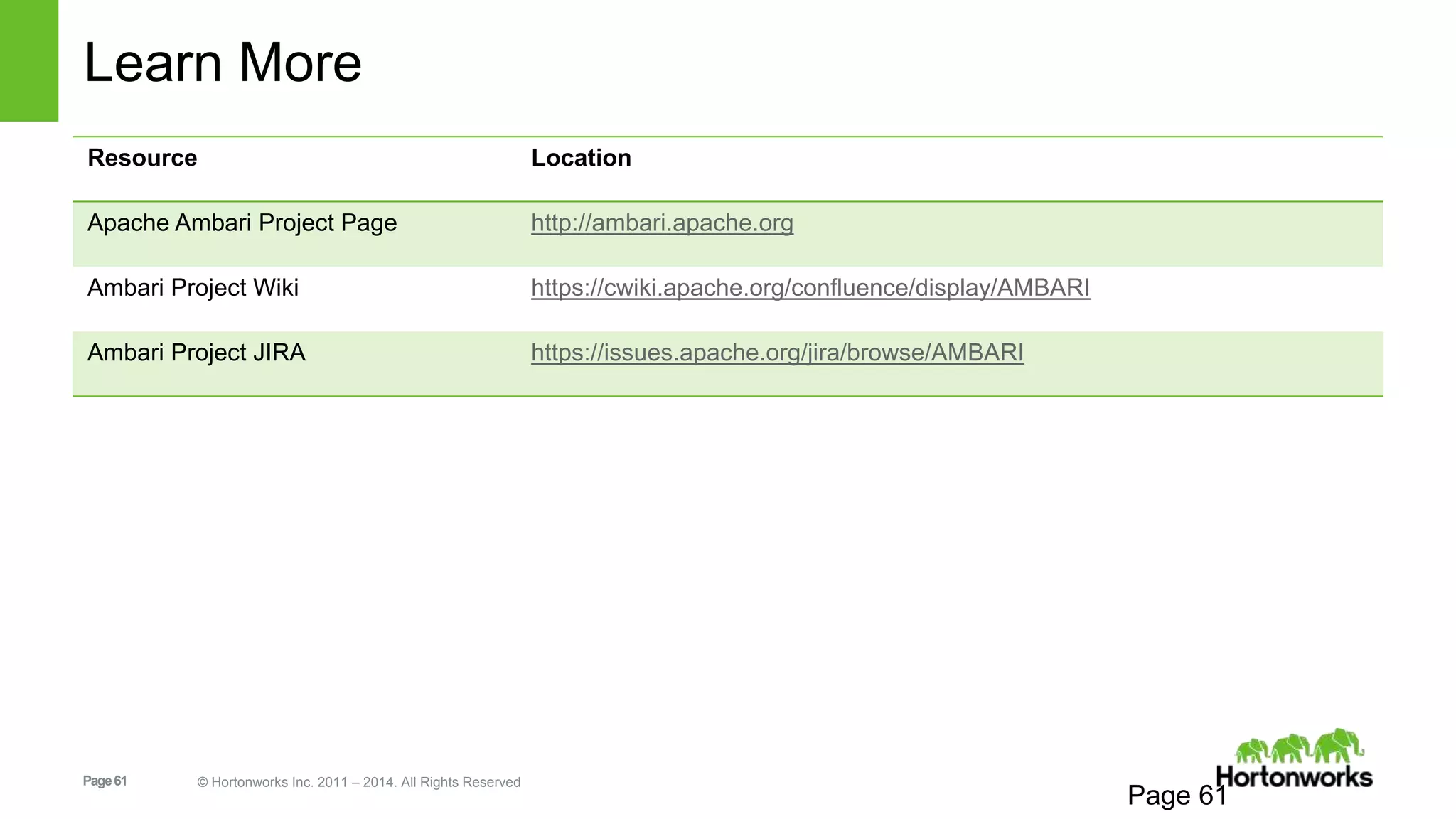Click the Hortonworks elephant logo
The image size is (1456, 819).
pyautogui.click(x=1294, y=758)
